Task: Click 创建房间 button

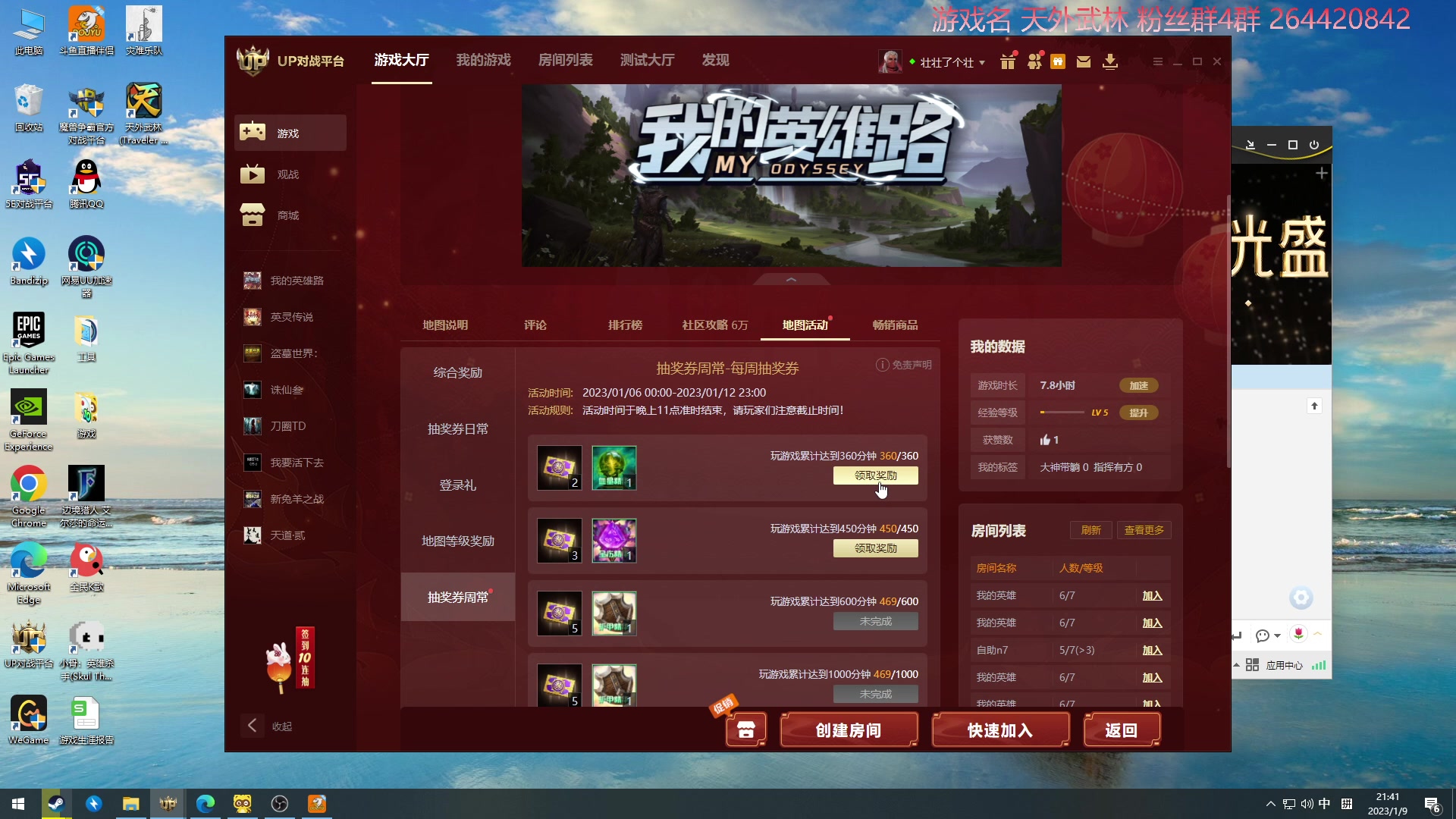Action: tap(849, 730)
